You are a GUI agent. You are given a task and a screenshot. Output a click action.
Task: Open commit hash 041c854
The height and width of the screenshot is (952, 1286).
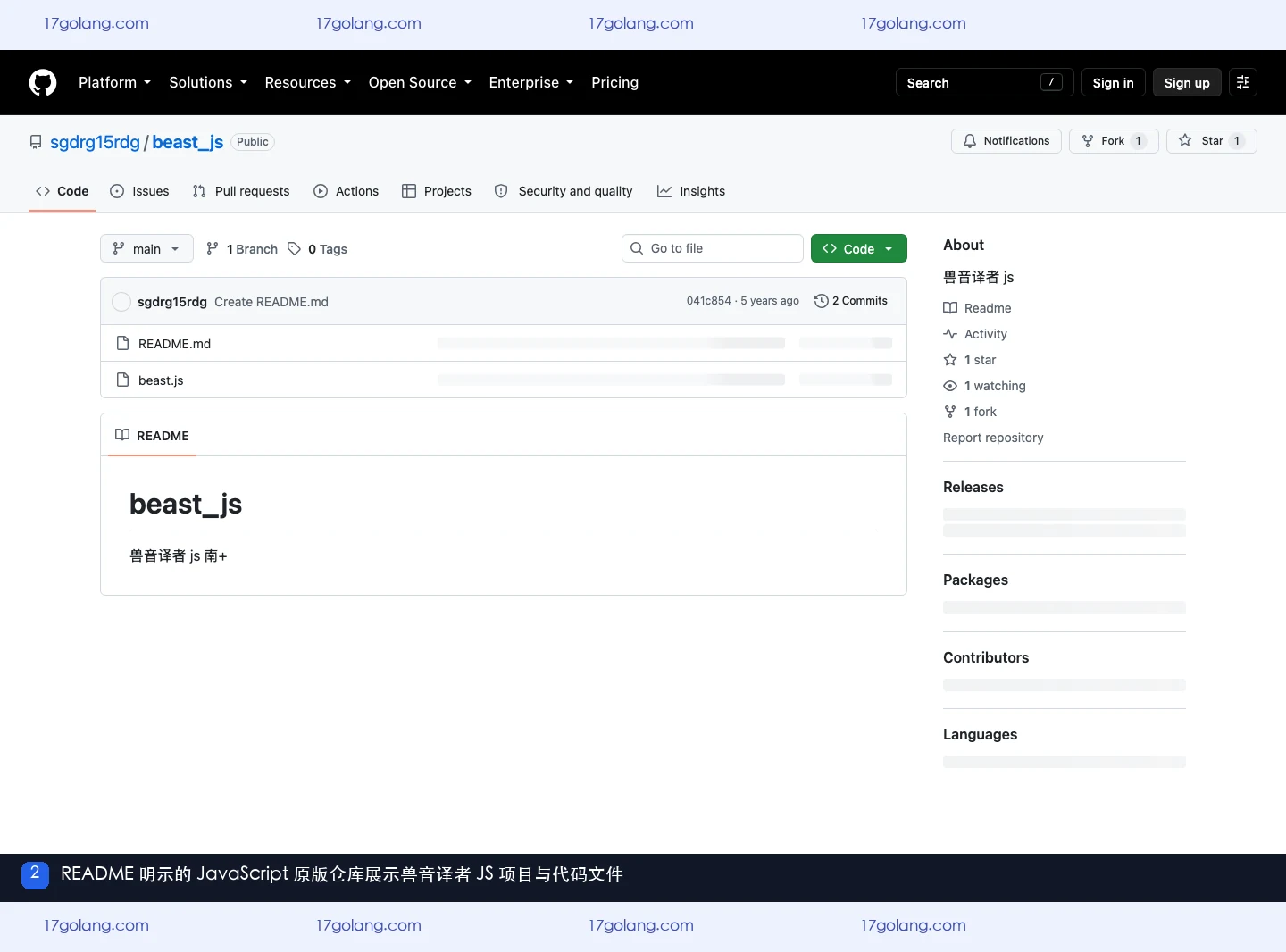click(708, 301)
